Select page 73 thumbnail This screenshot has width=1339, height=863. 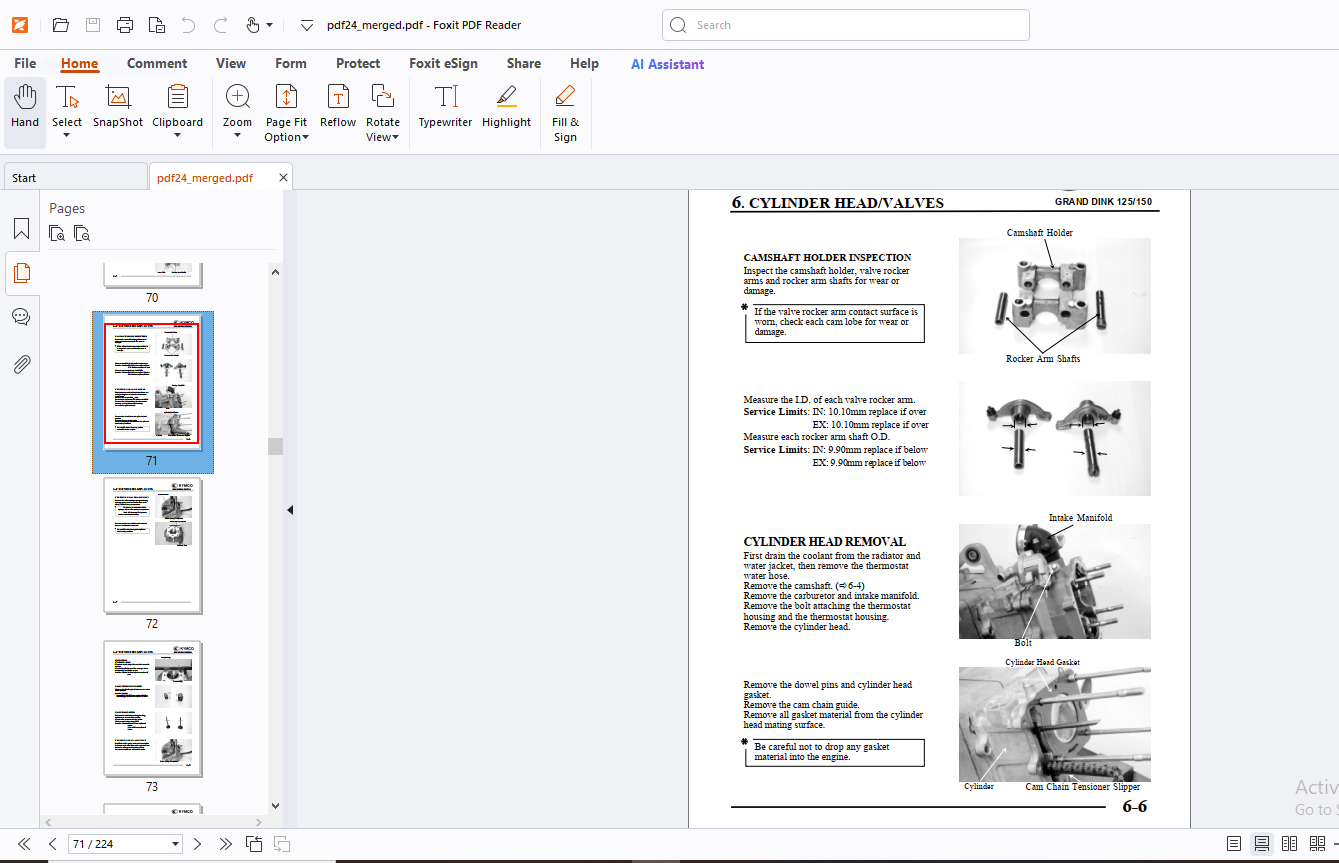152,709
